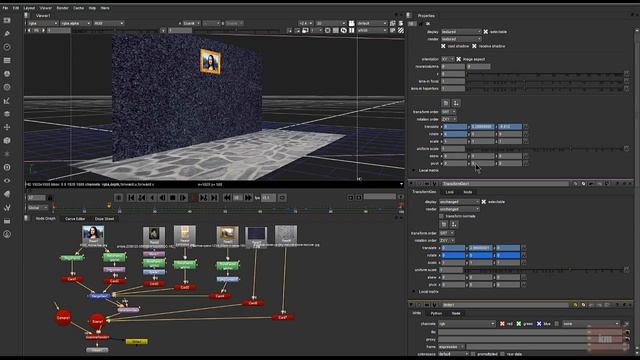Screen dimensions: 640x360
Task: Toggle receive shadow checkbox
Action: pyautogui.click(x=474, y=46)
